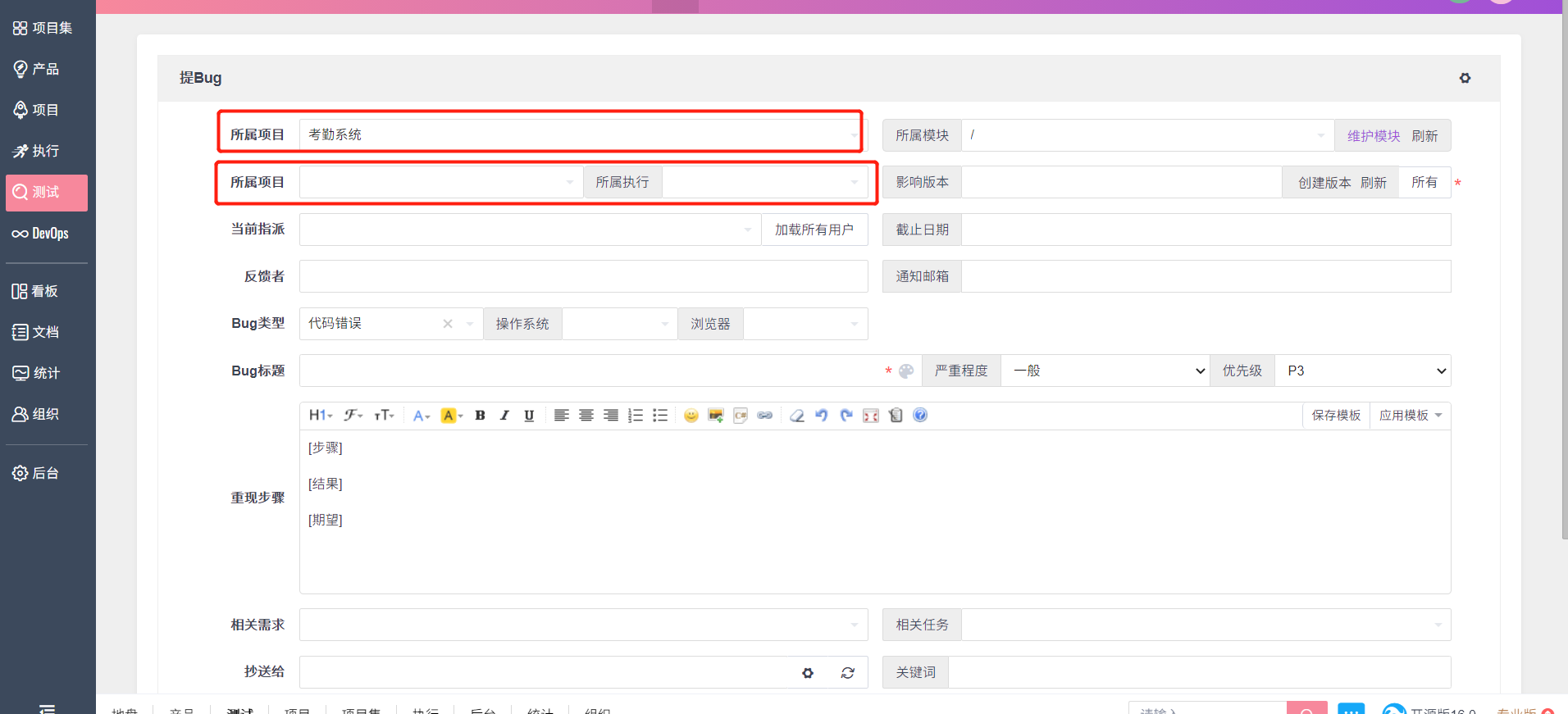
Task: Open the 严重程度 select showing 一般
Action: (1105, 371)
